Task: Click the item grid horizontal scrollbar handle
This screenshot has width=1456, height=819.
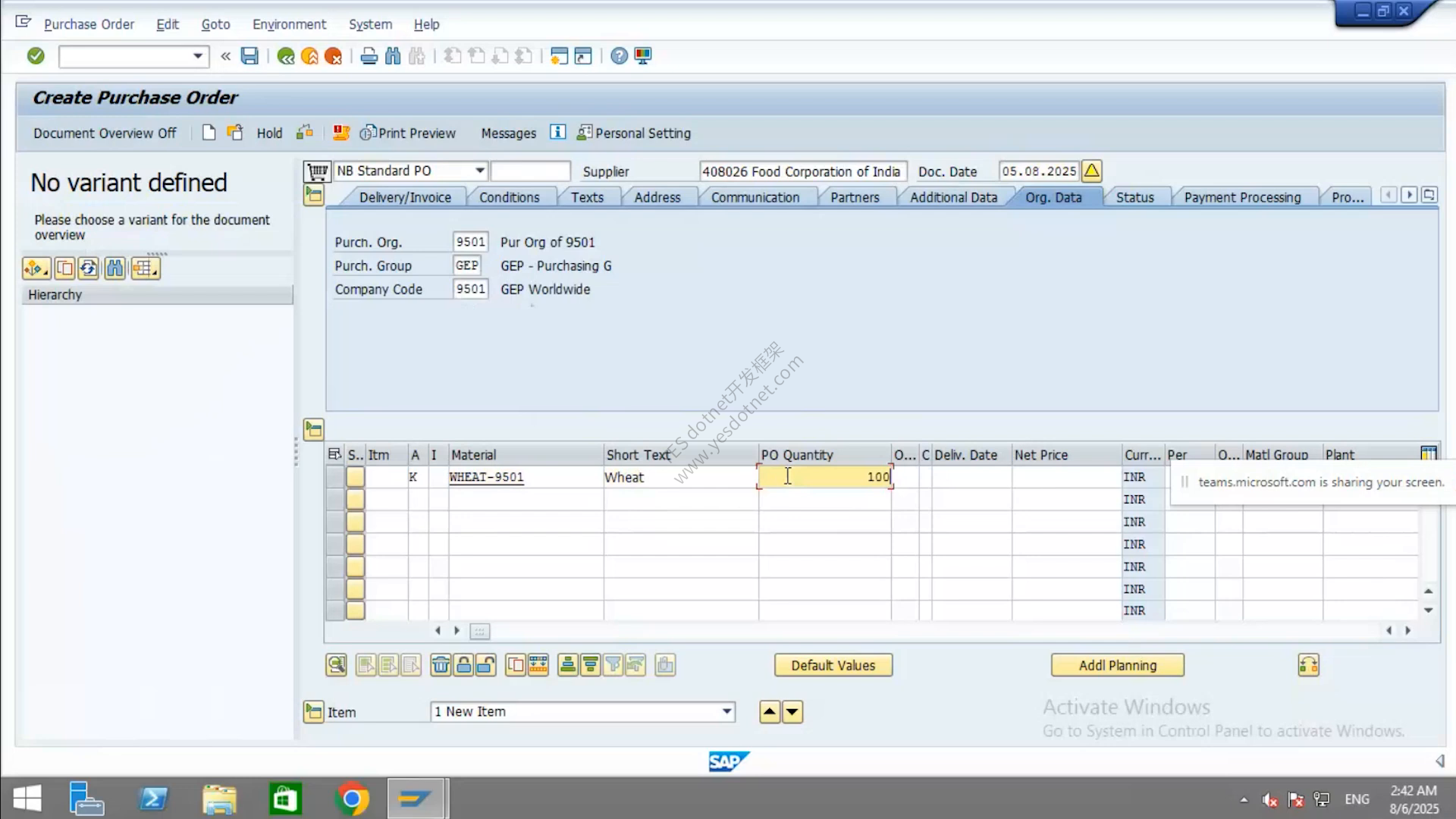Action: click(x=479, y=631)
